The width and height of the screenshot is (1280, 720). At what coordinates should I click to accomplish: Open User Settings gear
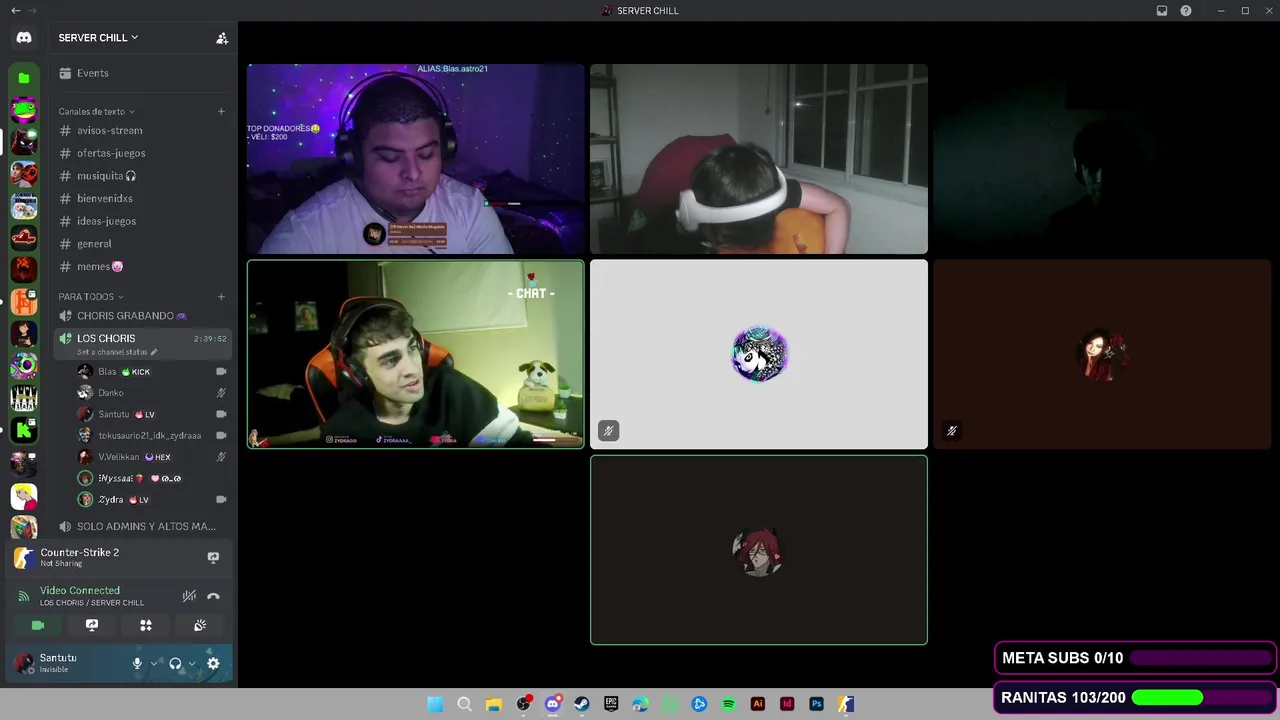tap(213, 663)
